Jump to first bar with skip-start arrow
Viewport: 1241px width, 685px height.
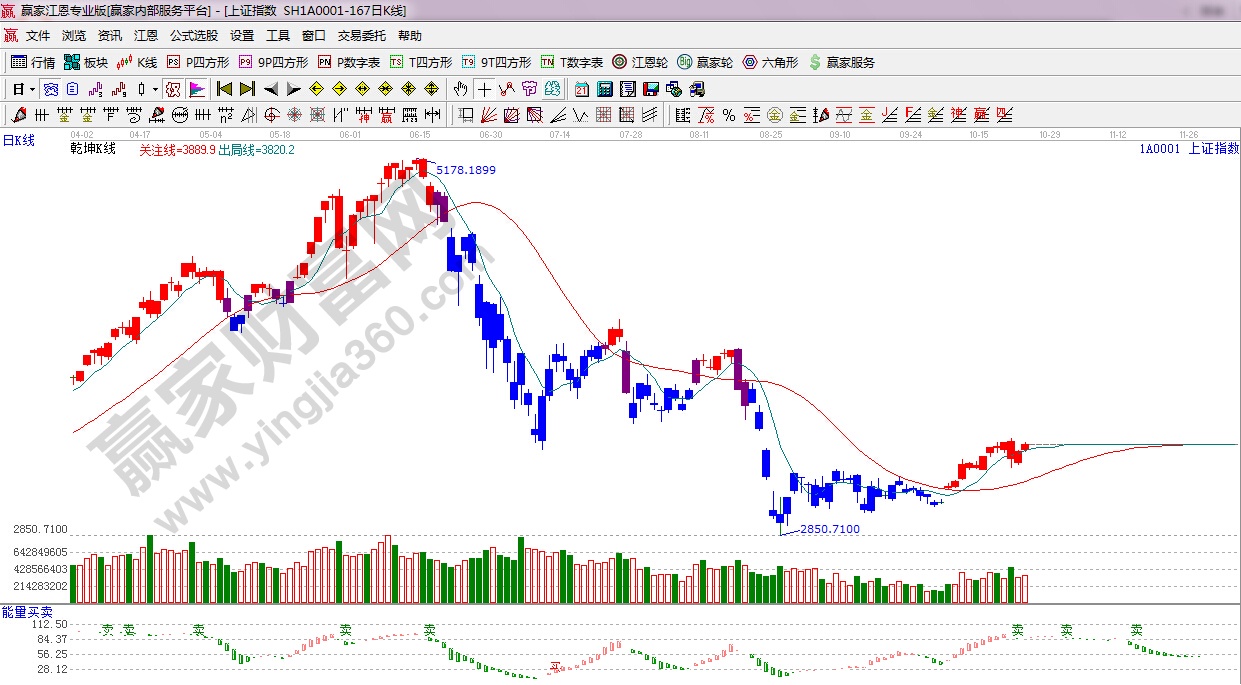[x=224, y=89]
